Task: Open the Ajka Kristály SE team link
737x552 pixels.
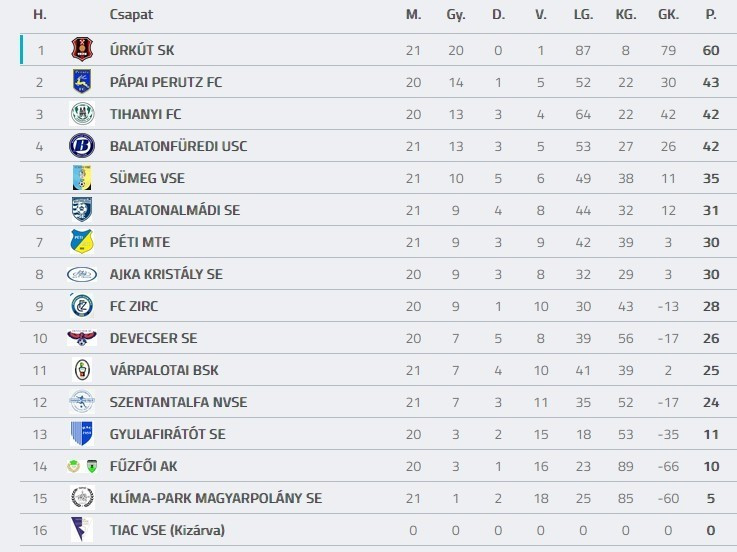Action: tap(166, 274)
